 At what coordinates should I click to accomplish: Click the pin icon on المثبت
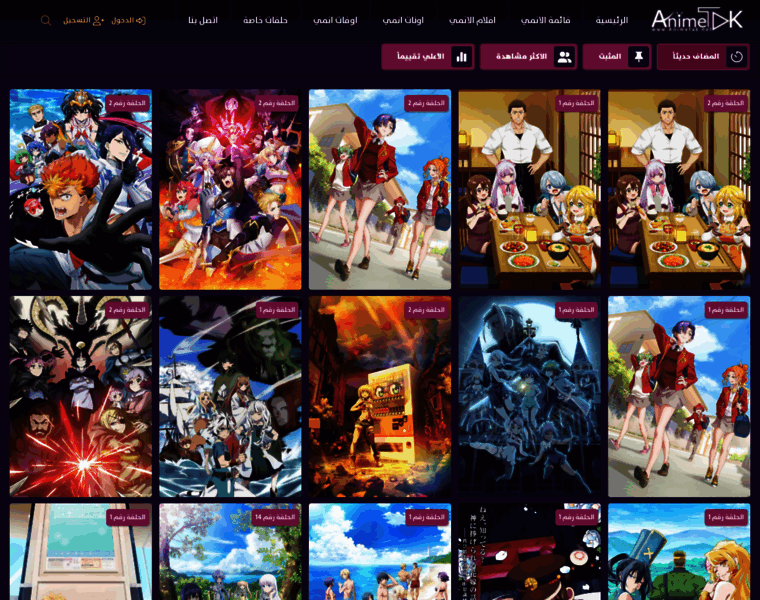[x=639, y=57]
